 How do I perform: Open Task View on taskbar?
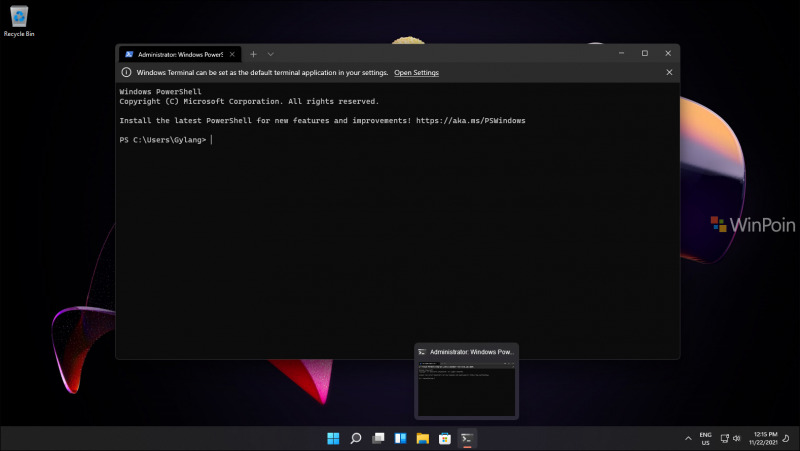tap(378, 438)
